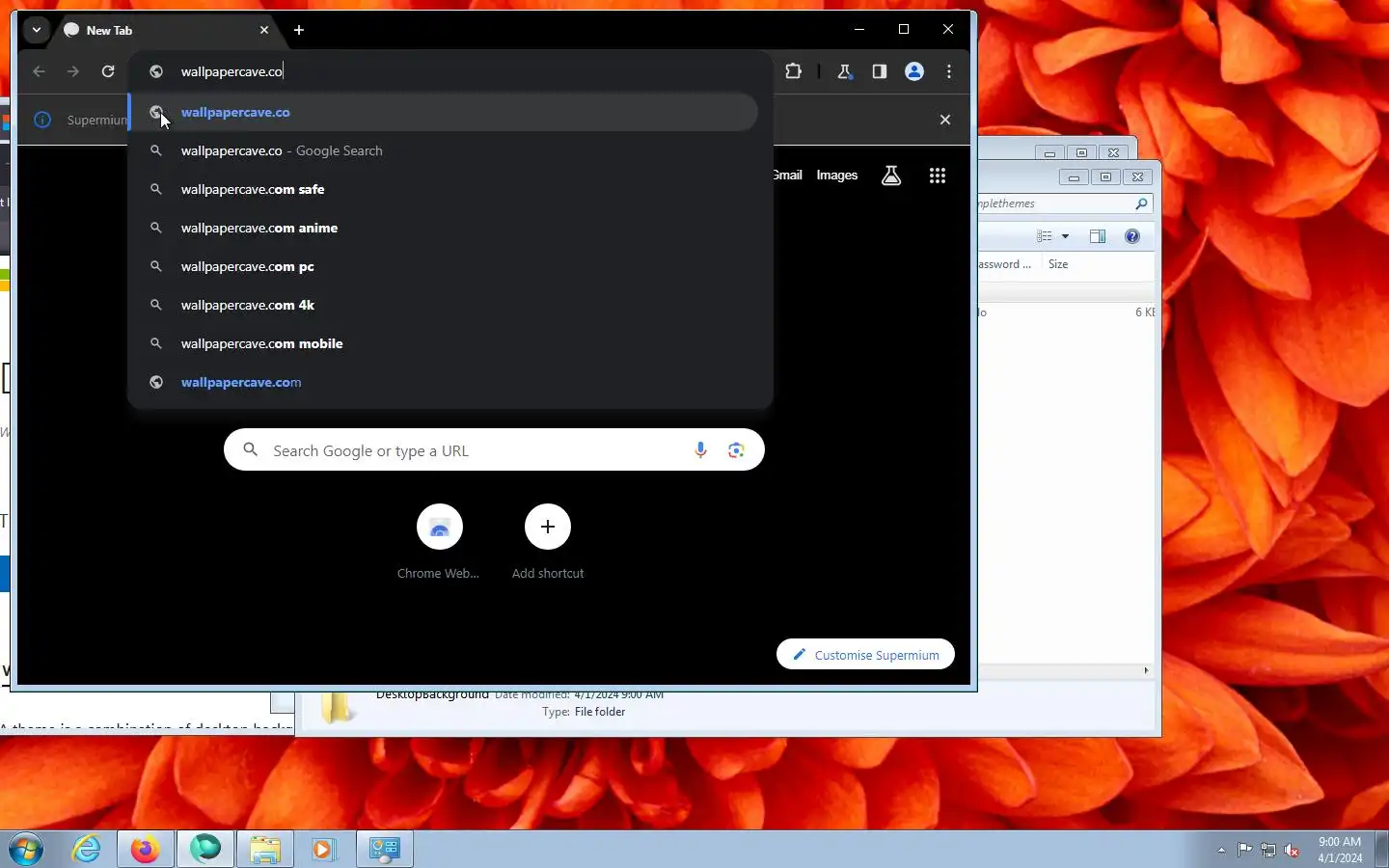The image size is (1389, 868).
Task: Select the DesktopBackground folder icon
Action: coord(338,709)
